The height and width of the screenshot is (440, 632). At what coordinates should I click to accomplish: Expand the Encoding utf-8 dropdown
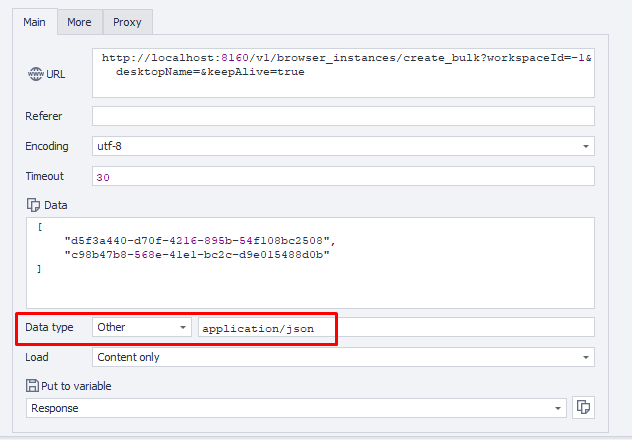click(585, 146)
